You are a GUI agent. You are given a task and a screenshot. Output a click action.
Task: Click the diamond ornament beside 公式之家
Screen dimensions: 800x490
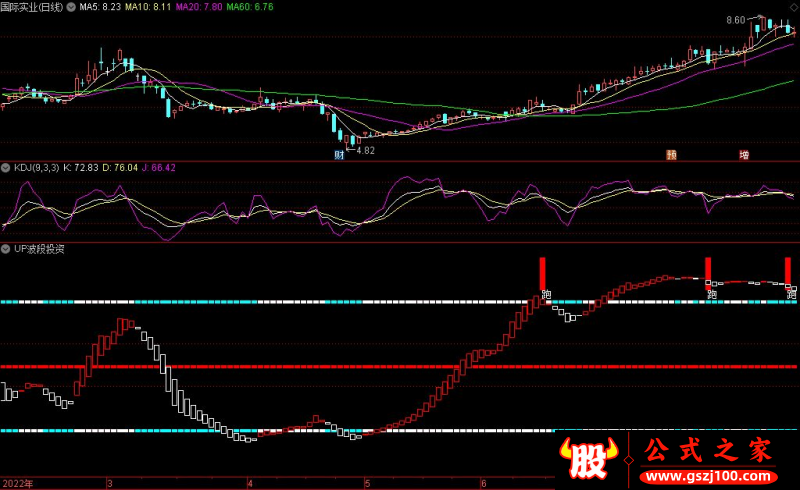629,460
